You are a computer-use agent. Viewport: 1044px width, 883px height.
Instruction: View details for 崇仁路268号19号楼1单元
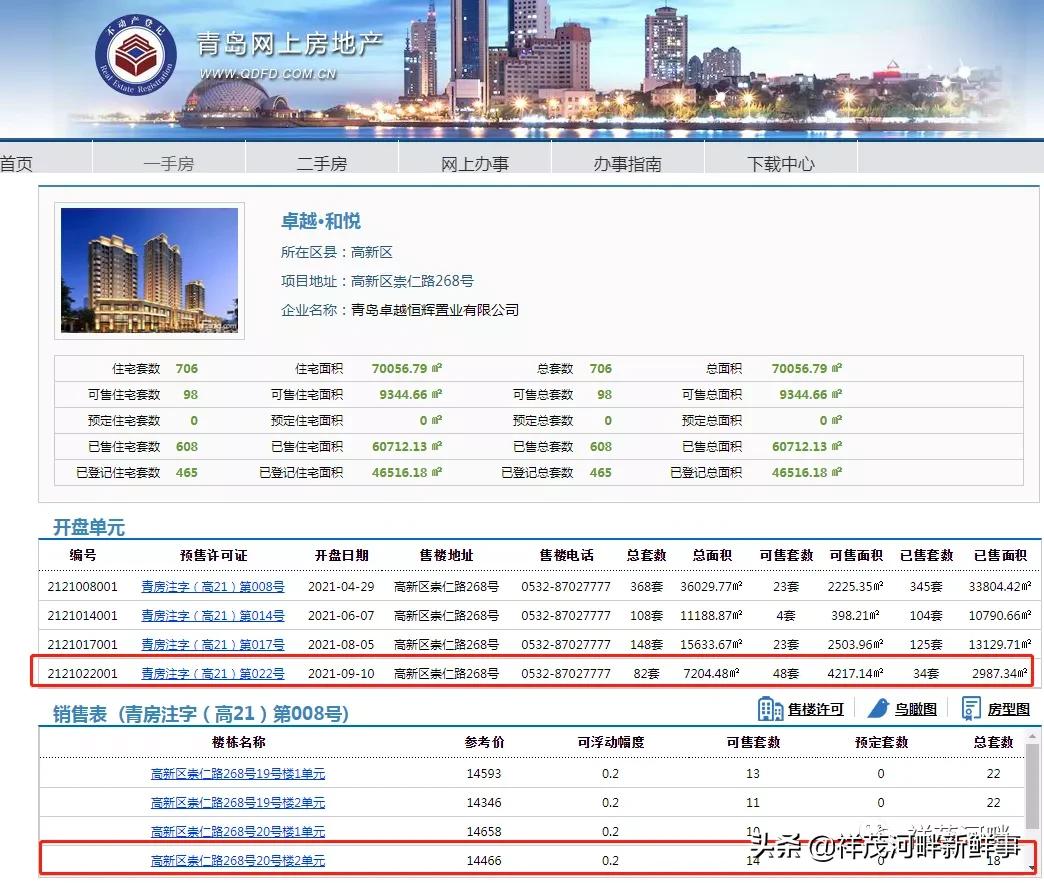pos(237,773)
